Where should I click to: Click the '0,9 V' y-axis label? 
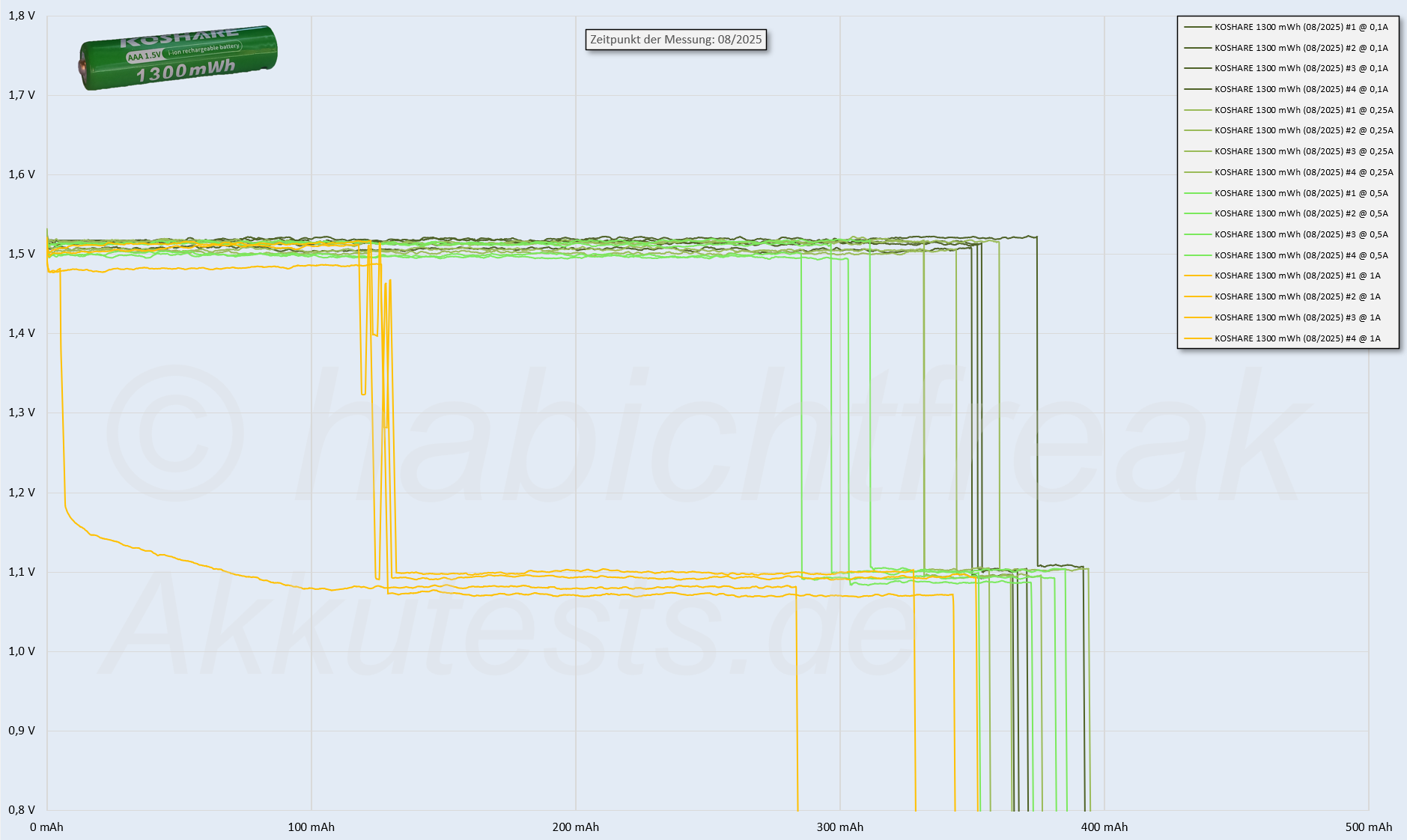22,730
